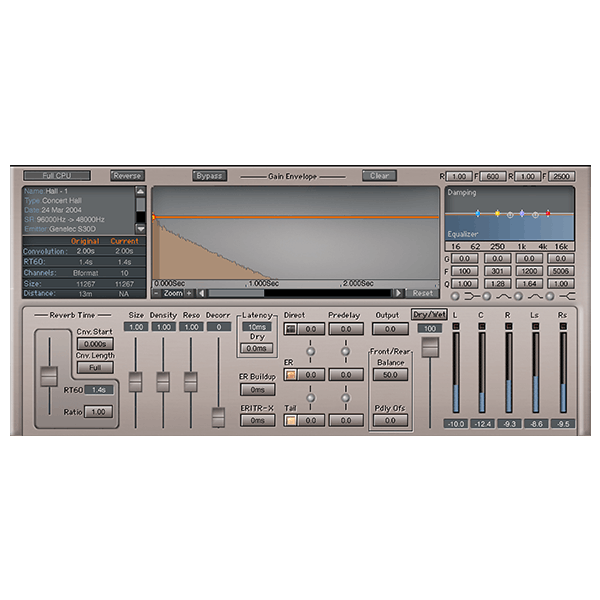Click the zoom in plus icon
The image size is (600, 600).
click(188, 293)
